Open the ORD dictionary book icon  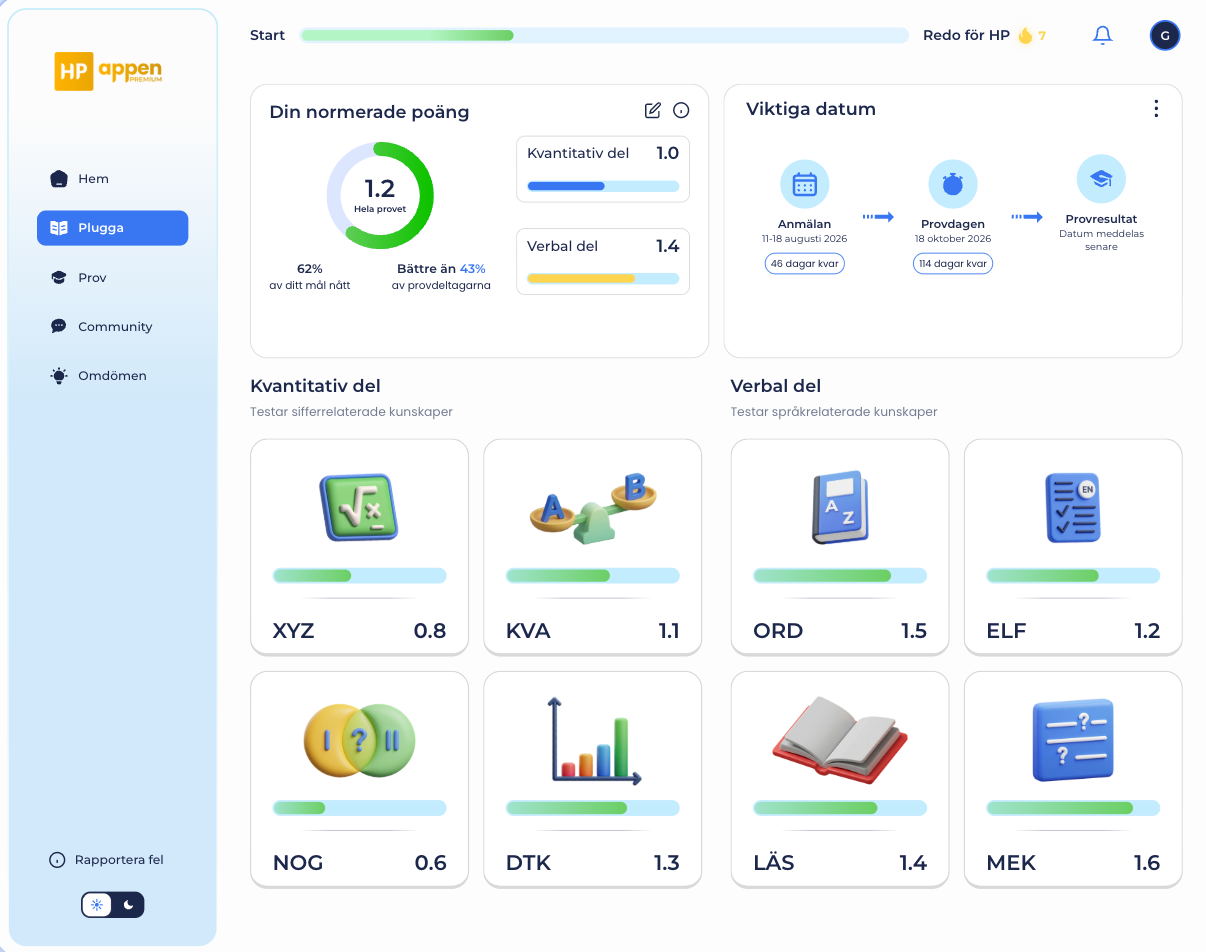coord(840,508)
